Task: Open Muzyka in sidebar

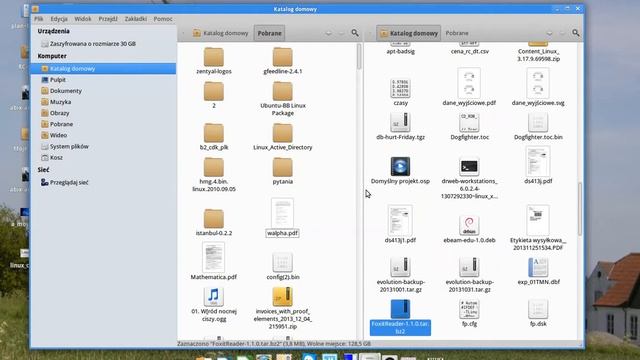Action: [56, 102]
